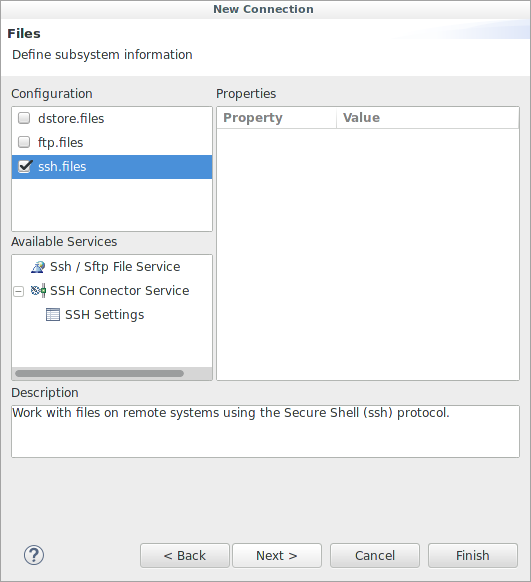Click the Available Services horizontal scrollbar

tap(99, 373)
